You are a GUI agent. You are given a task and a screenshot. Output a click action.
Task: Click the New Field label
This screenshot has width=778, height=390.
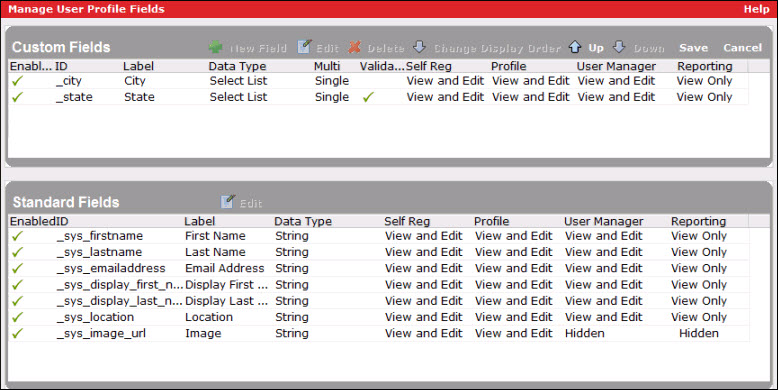coord(258,48)
